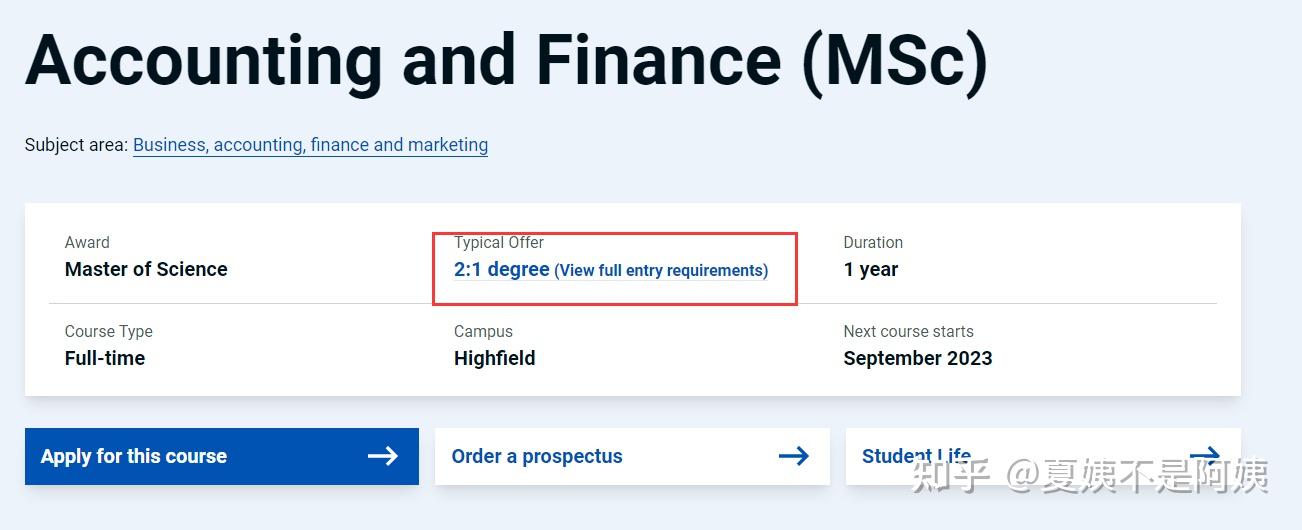
Task: Follow the '2:1 degree' typical offer link
Action: pos(501,269)
